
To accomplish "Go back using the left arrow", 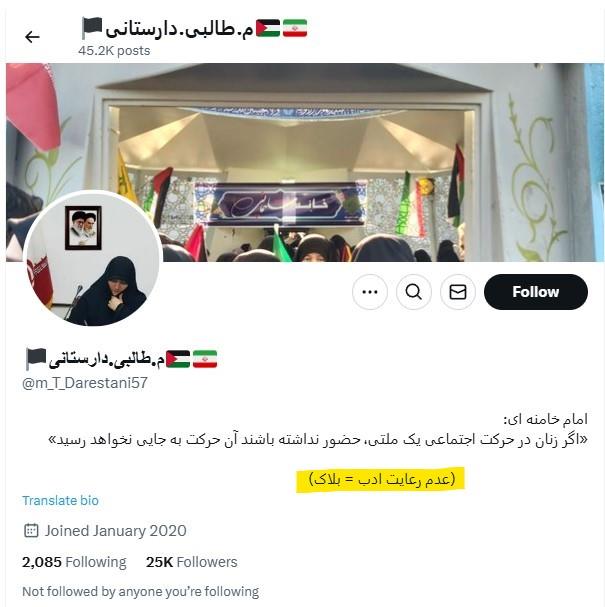I will (x=32, y=37).
